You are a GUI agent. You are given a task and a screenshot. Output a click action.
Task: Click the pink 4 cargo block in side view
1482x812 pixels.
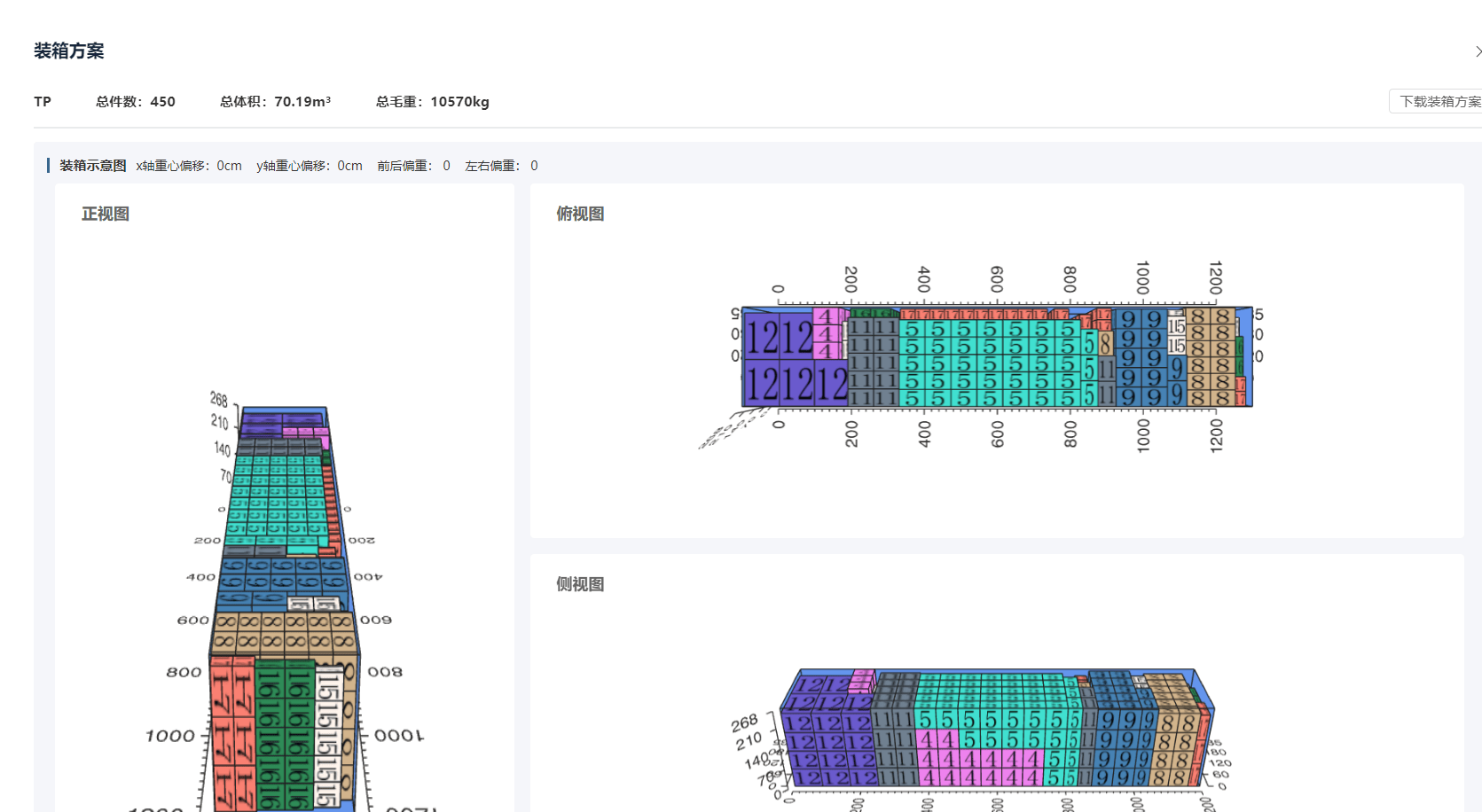980,759
